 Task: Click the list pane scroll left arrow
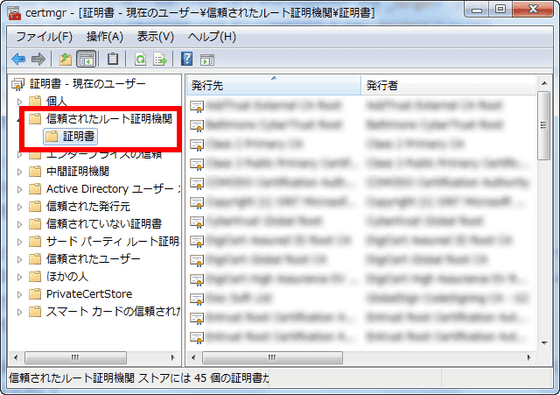point(194,358)
